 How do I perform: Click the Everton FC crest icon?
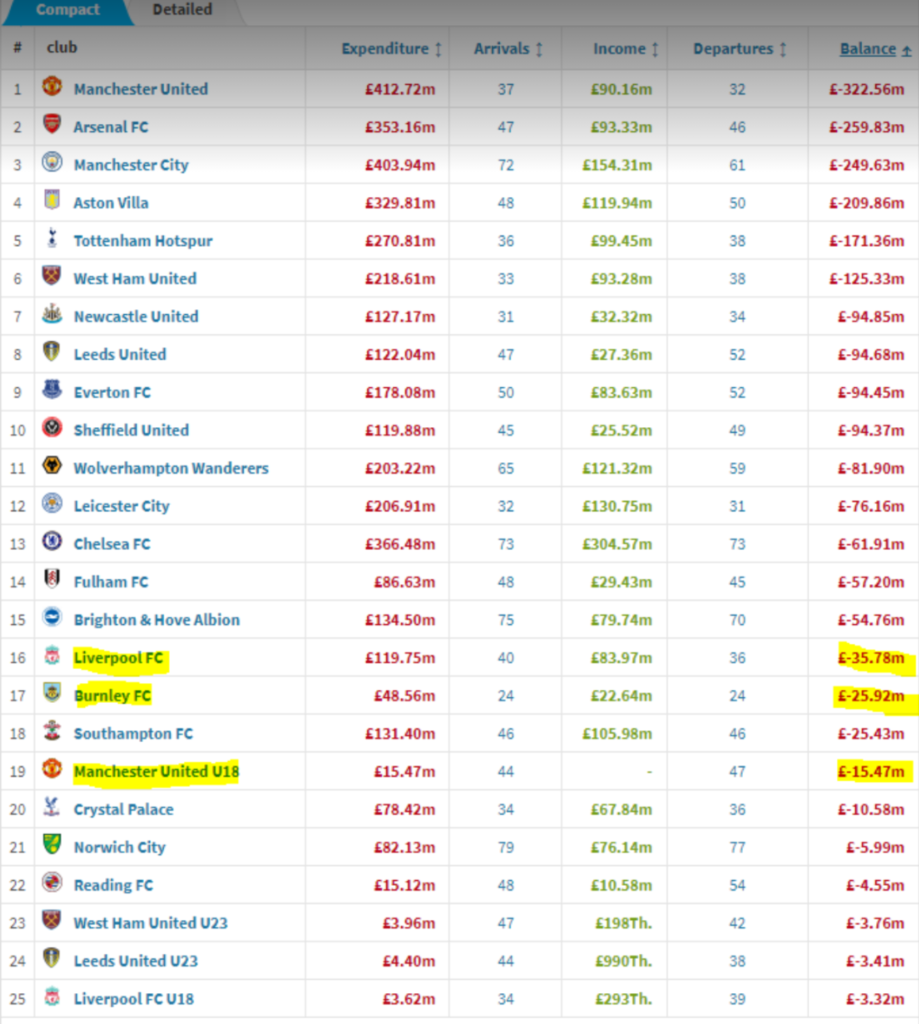52,389
